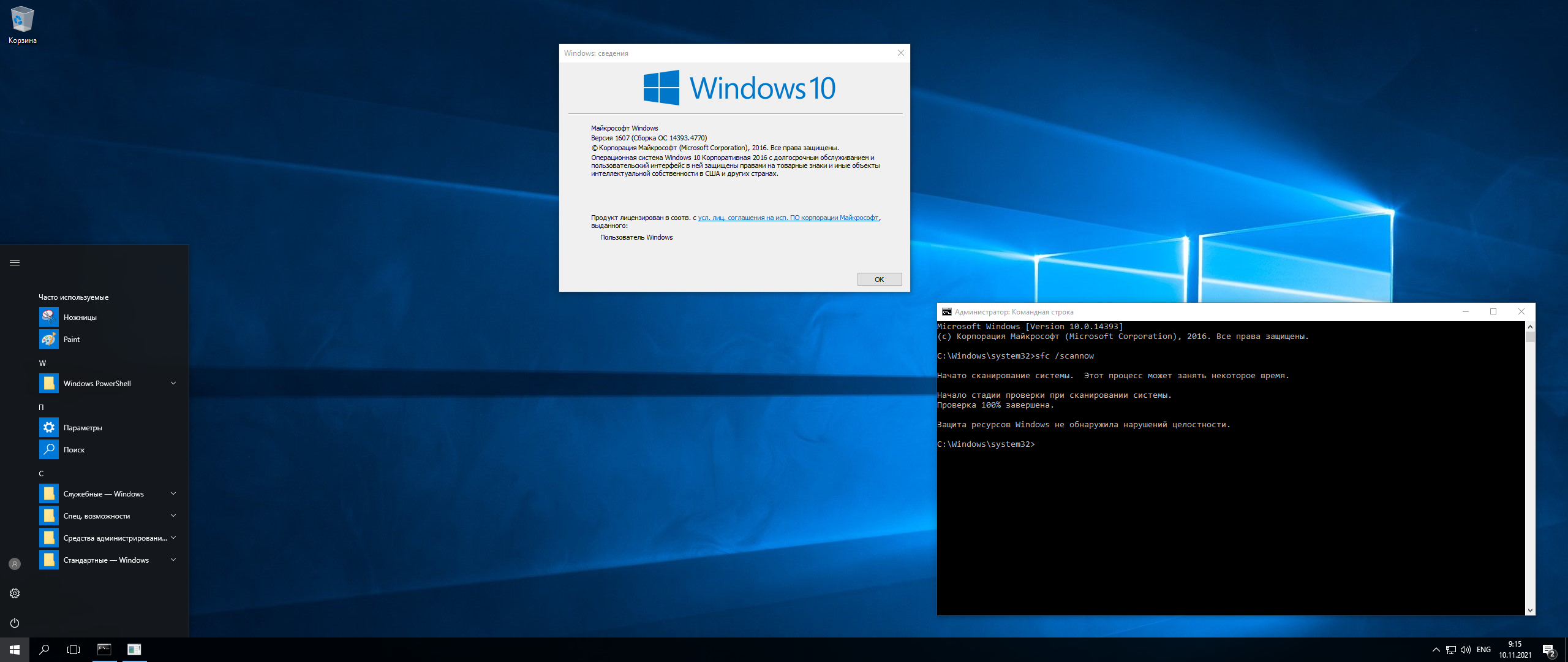Close the Windows: сведения dialog

point(900,53)
